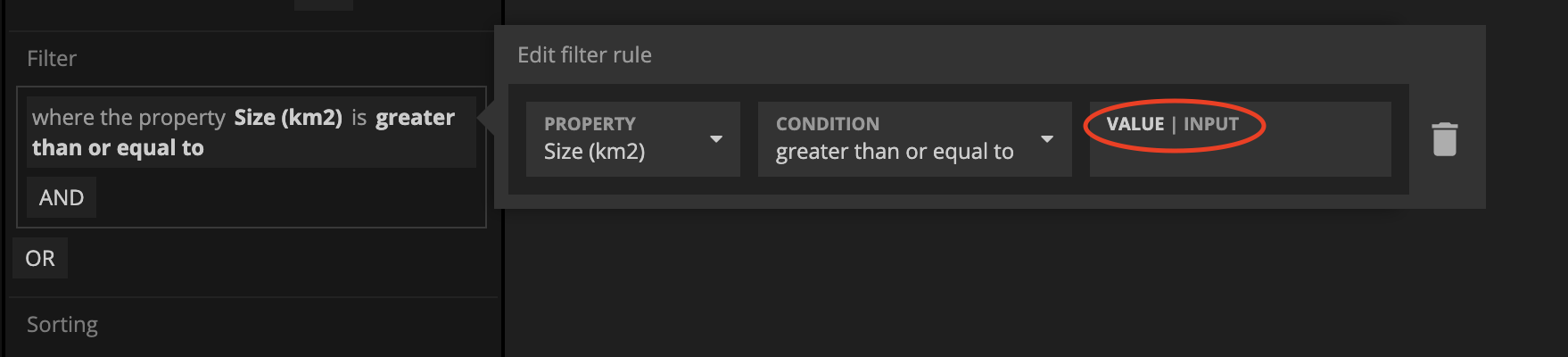Delete the filter rule with trash icon
1568x357 pixels.
1444,139
